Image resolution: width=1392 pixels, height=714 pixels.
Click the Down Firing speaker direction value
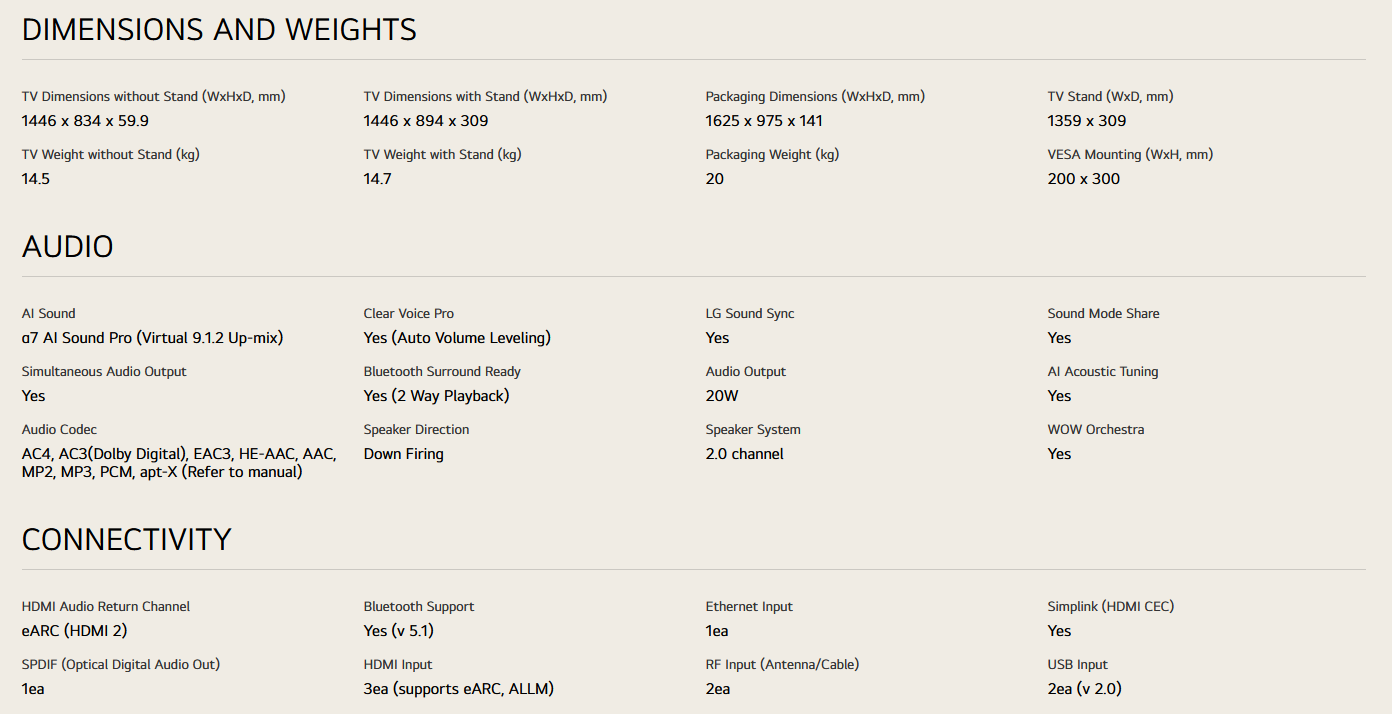pyautogui.click(x=404, y=454)
